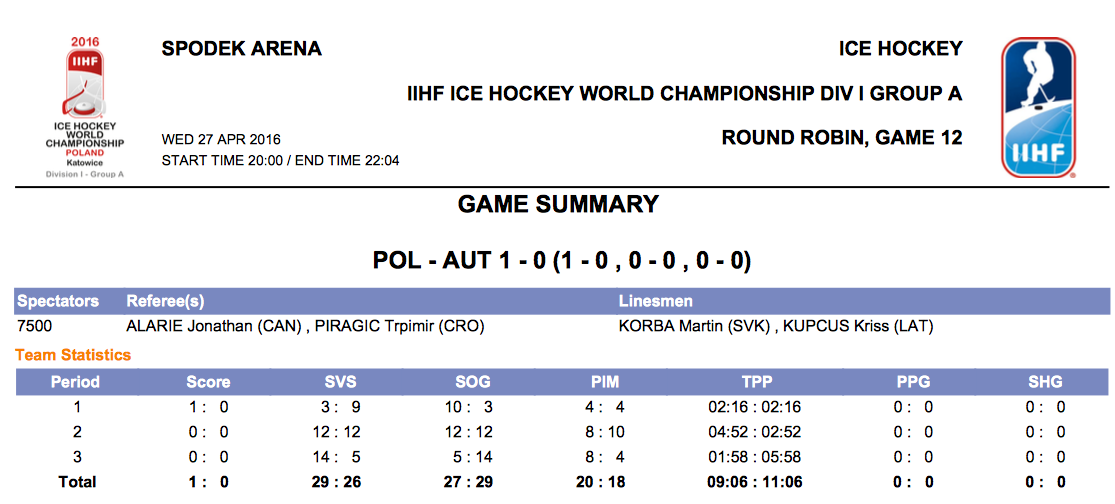This screenshot has height=504, width=1115.
Task: Click the TPP column header
Action: (x=757, y=382)
